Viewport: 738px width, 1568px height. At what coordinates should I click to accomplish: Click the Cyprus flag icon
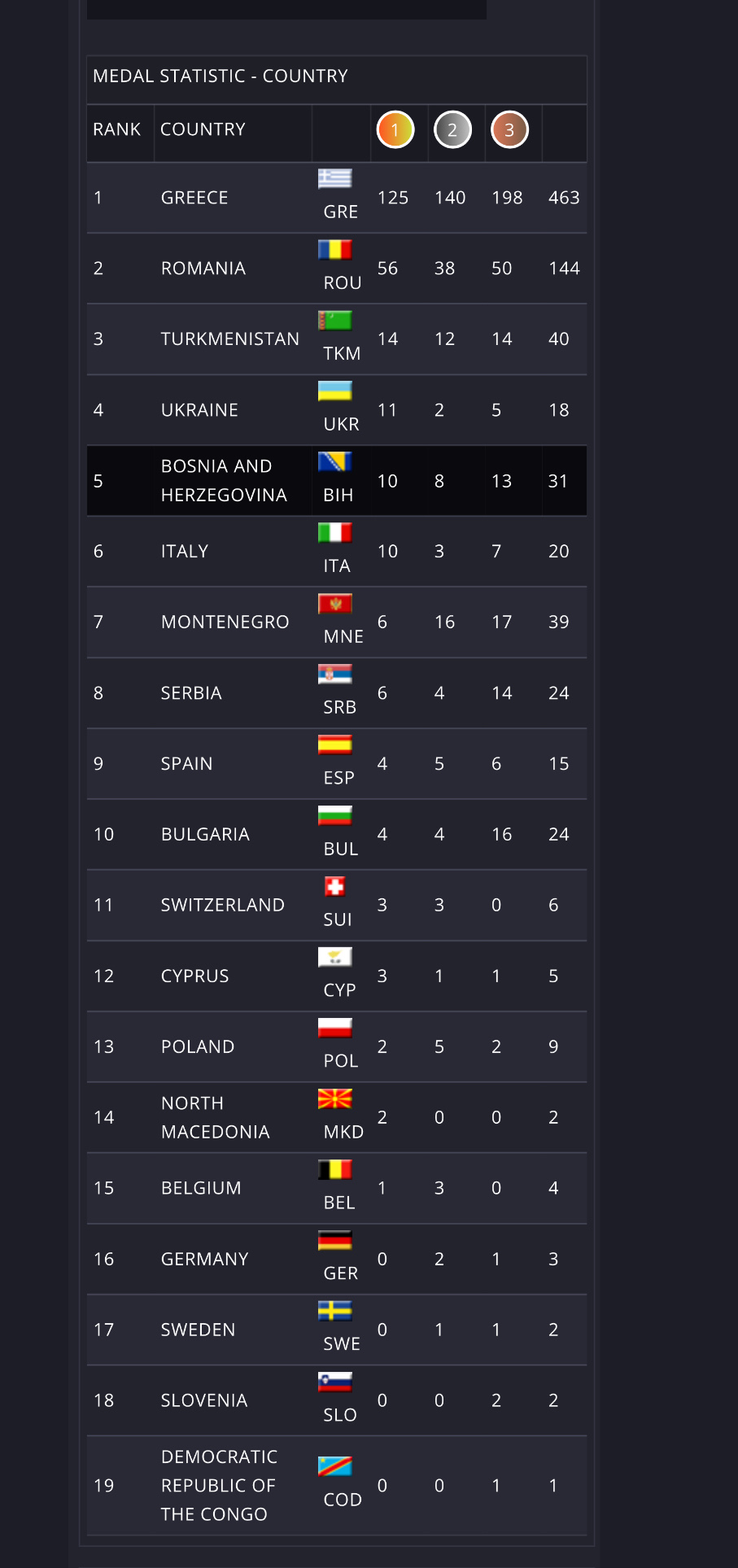[x=334, y=957]
